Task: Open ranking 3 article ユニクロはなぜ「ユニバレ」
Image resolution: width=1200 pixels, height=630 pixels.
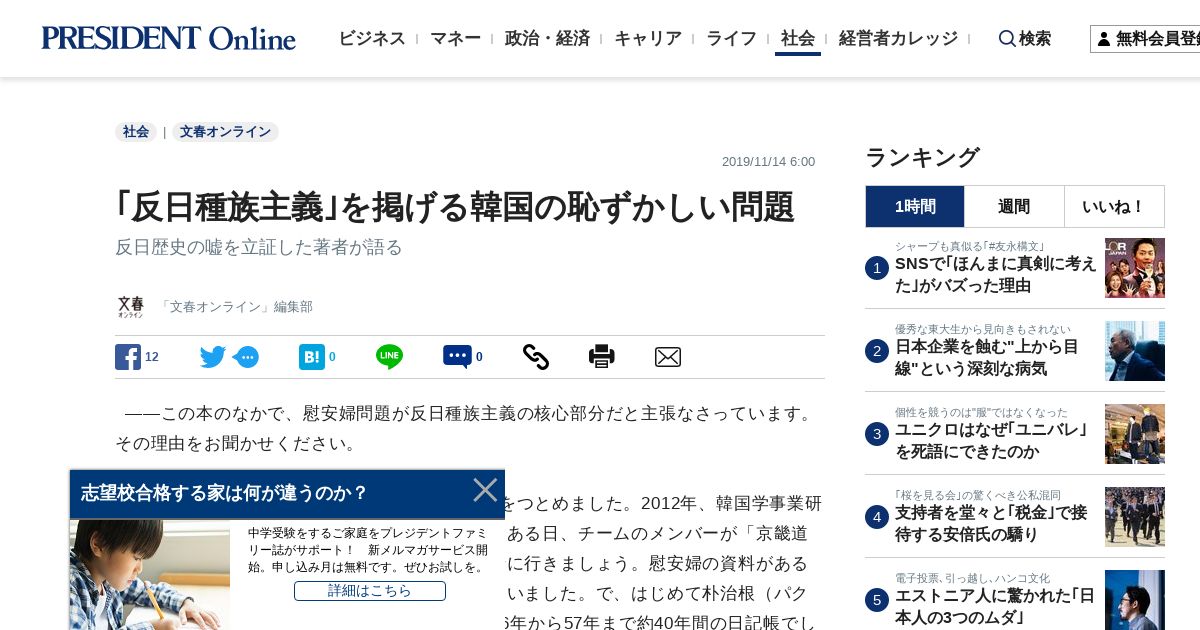Action: tap(991, 441)
